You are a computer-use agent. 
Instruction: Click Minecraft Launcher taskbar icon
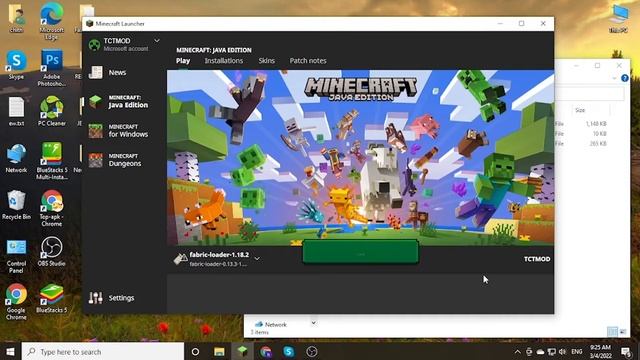pos(242,351)
